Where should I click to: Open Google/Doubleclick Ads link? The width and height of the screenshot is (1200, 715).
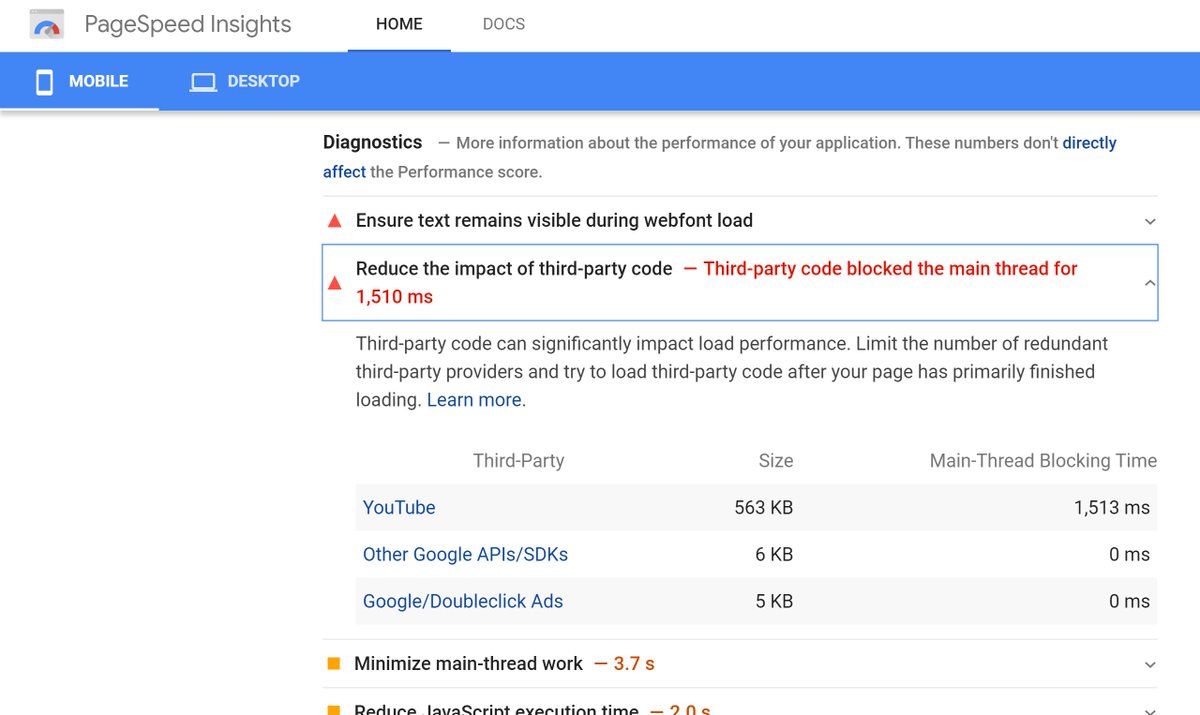[x=463, y=601]
